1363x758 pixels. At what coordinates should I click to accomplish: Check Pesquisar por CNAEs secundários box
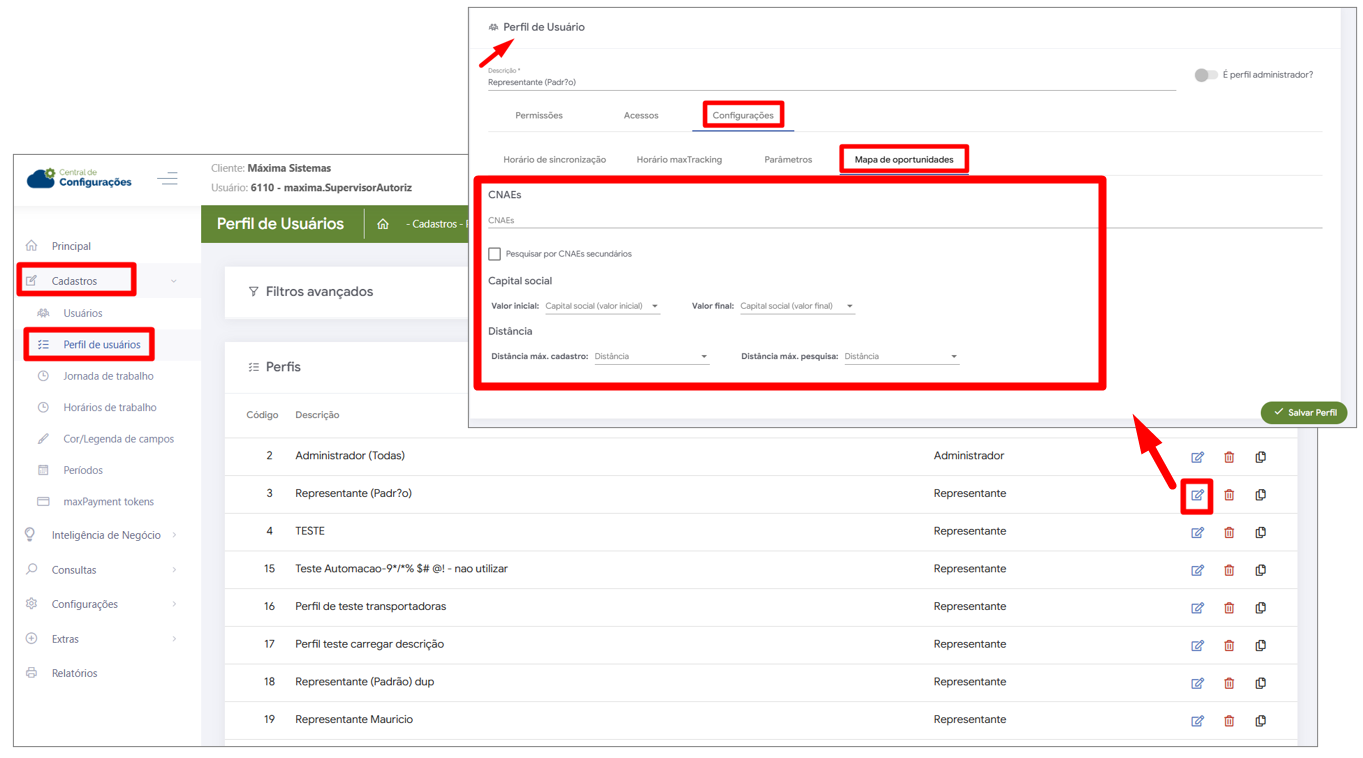pyautogui.click(x=495, y=254)
